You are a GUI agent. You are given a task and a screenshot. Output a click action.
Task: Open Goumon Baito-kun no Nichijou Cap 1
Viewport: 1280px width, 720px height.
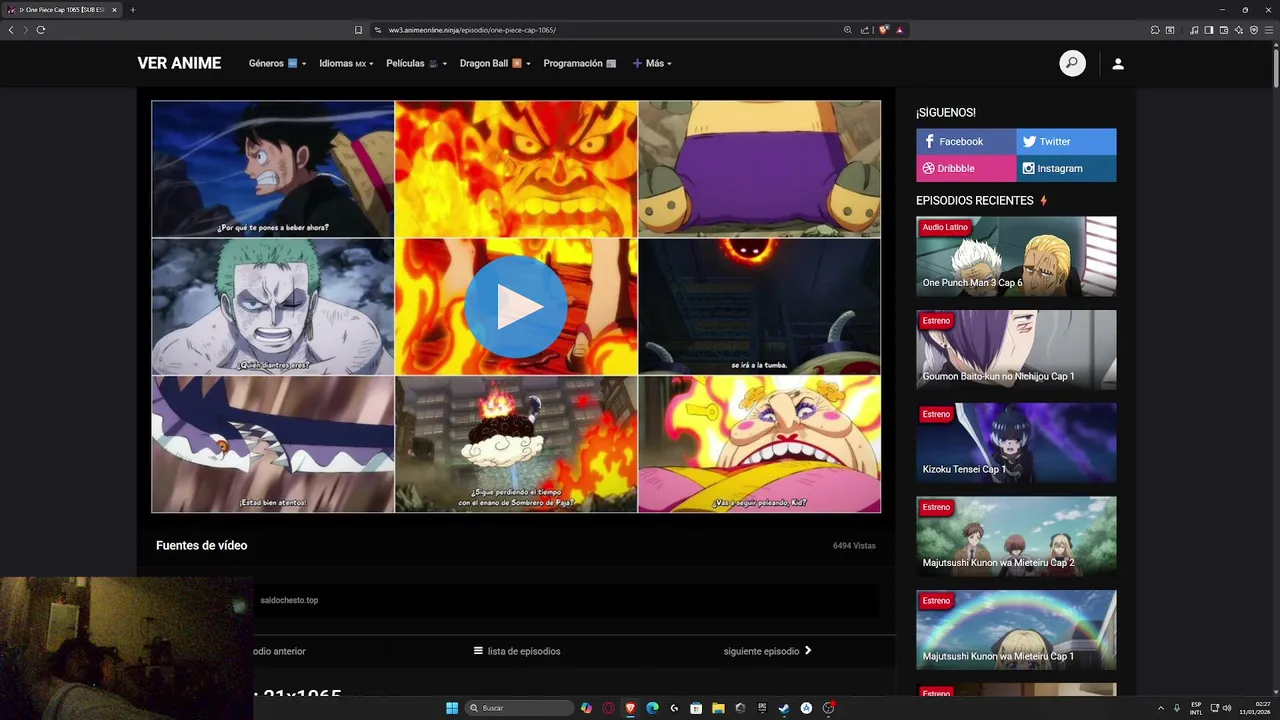pyautogui.click(x=1016, y=349)
